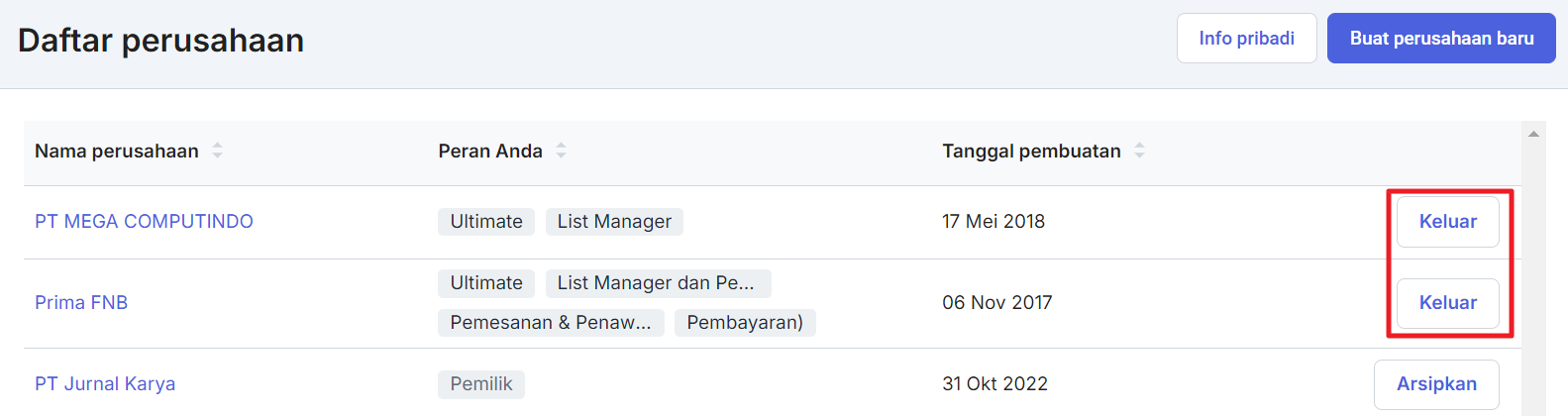
Task: Select the Peran Anda column header label
Action: 490,152
